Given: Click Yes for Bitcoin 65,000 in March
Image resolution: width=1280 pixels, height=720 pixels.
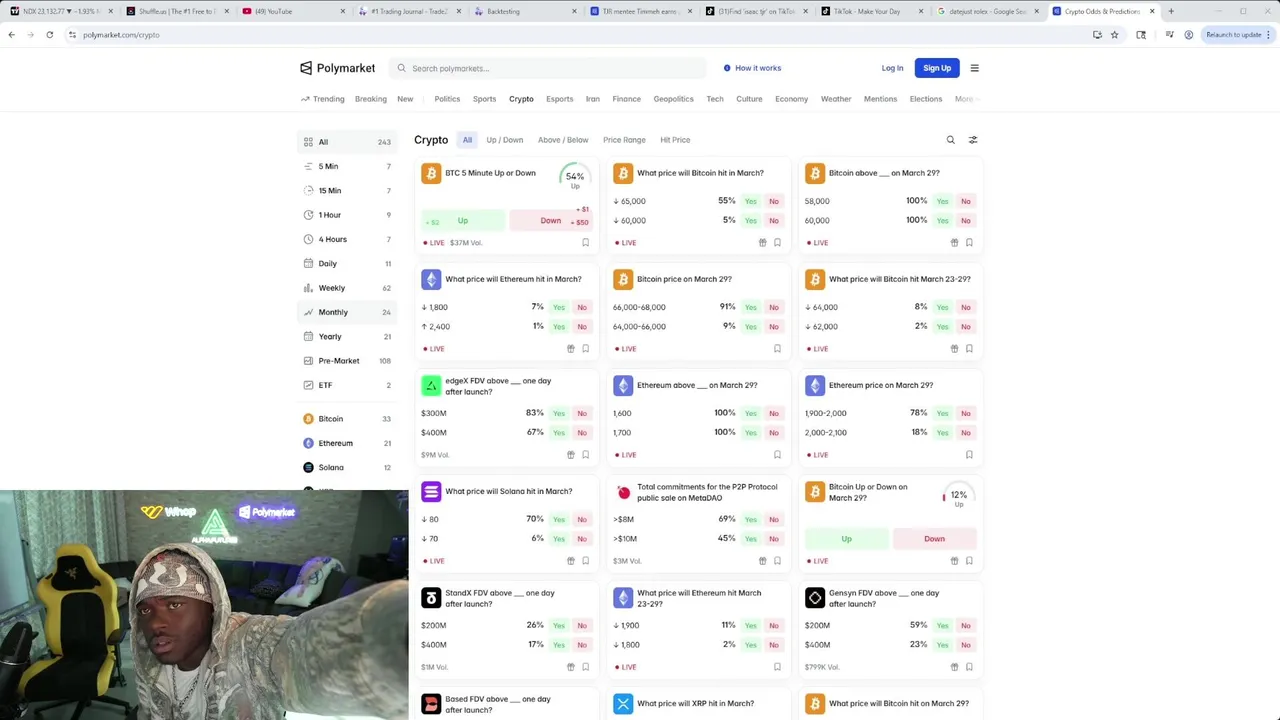Looking at the screenshot, I should coord(750,201).
